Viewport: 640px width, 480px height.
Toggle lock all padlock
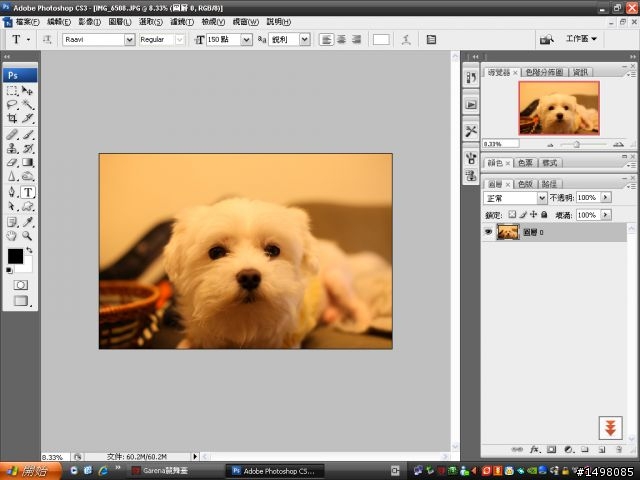coord(544,214)
